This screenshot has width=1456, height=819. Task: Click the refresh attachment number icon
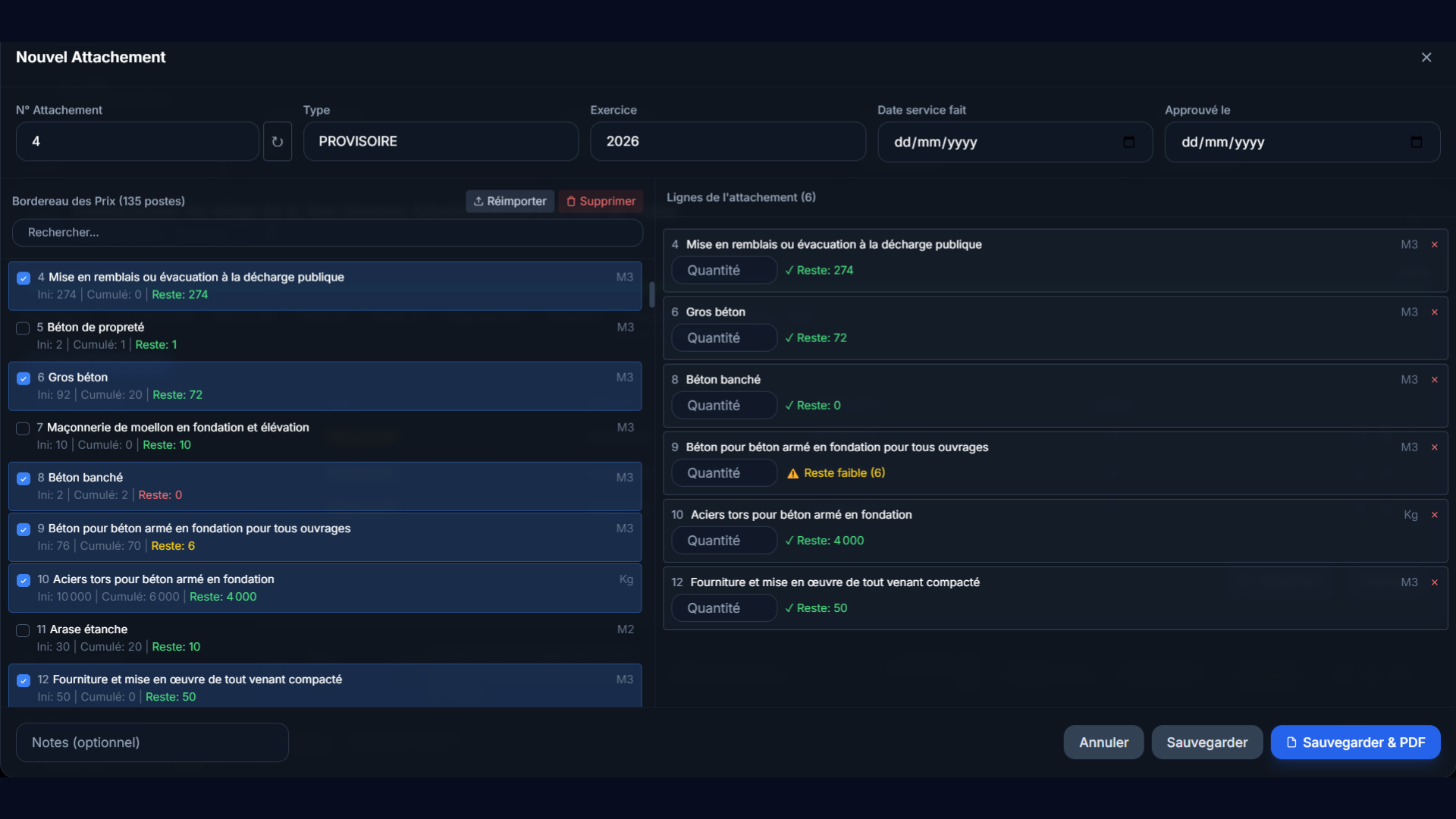coord(278,142)
